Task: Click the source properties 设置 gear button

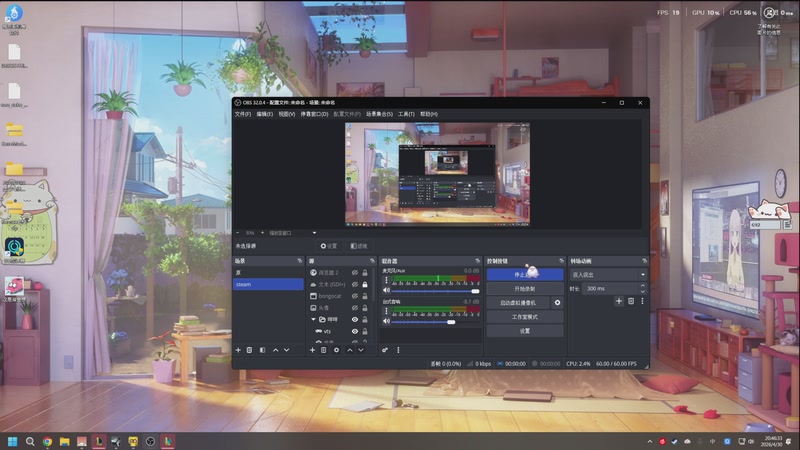Action: pos(329,246)
